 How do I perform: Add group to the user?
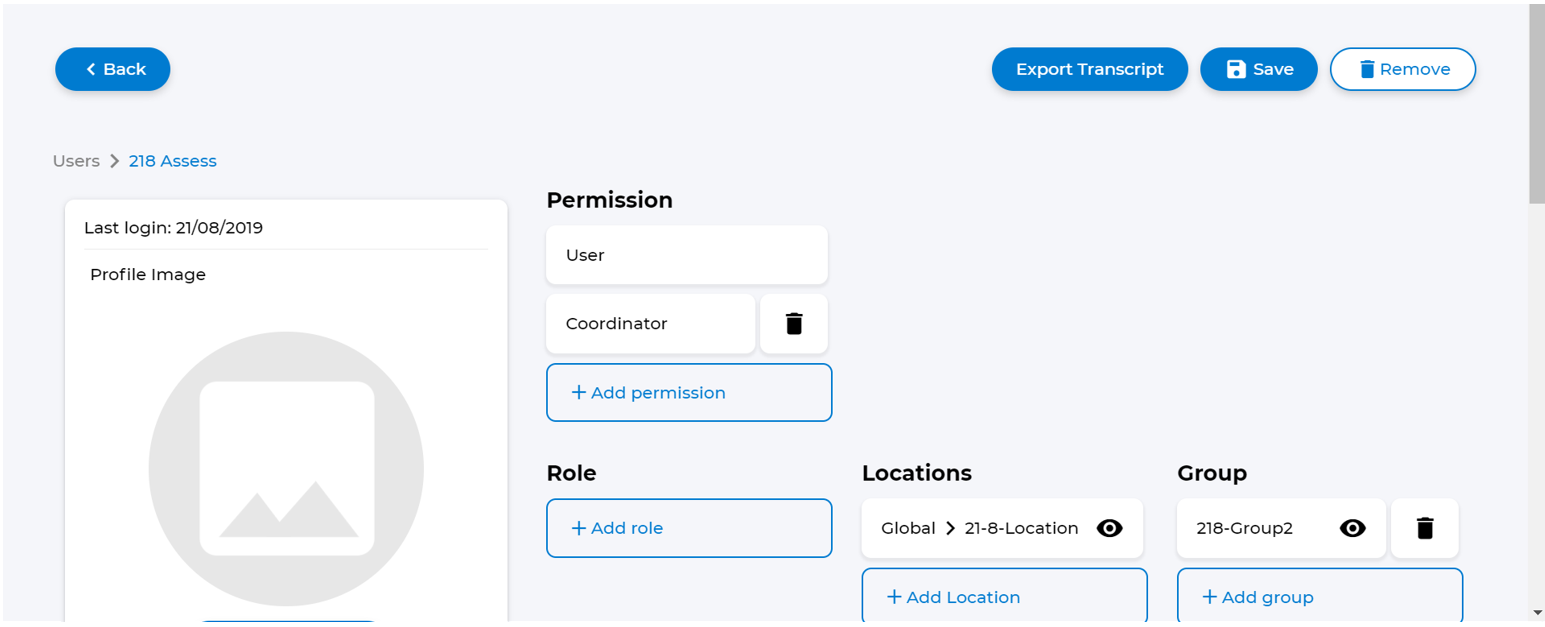[1320, 597]
